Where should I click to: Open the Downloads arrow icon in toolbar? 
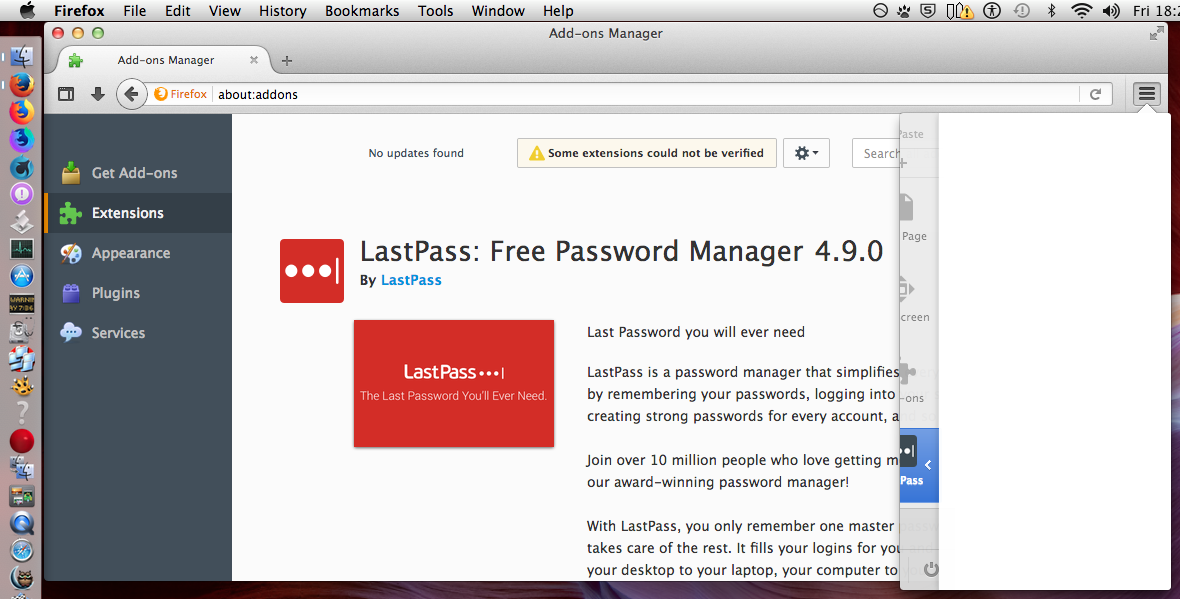coord(97,94)
